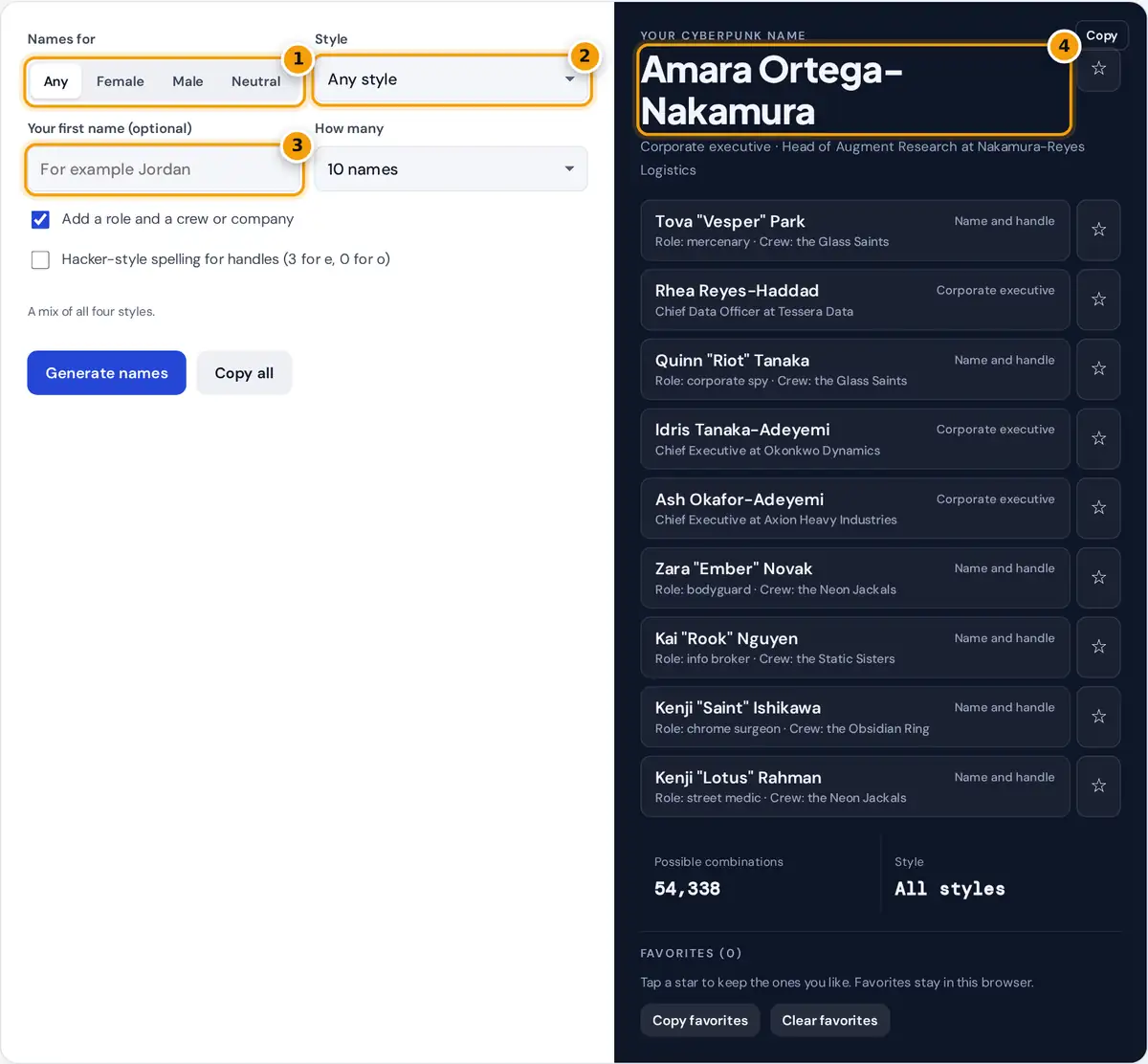The width and height of the screenshot is (1148, 1064).
Task: Click Copy favorites
Action: click(x=700, y=1020)
